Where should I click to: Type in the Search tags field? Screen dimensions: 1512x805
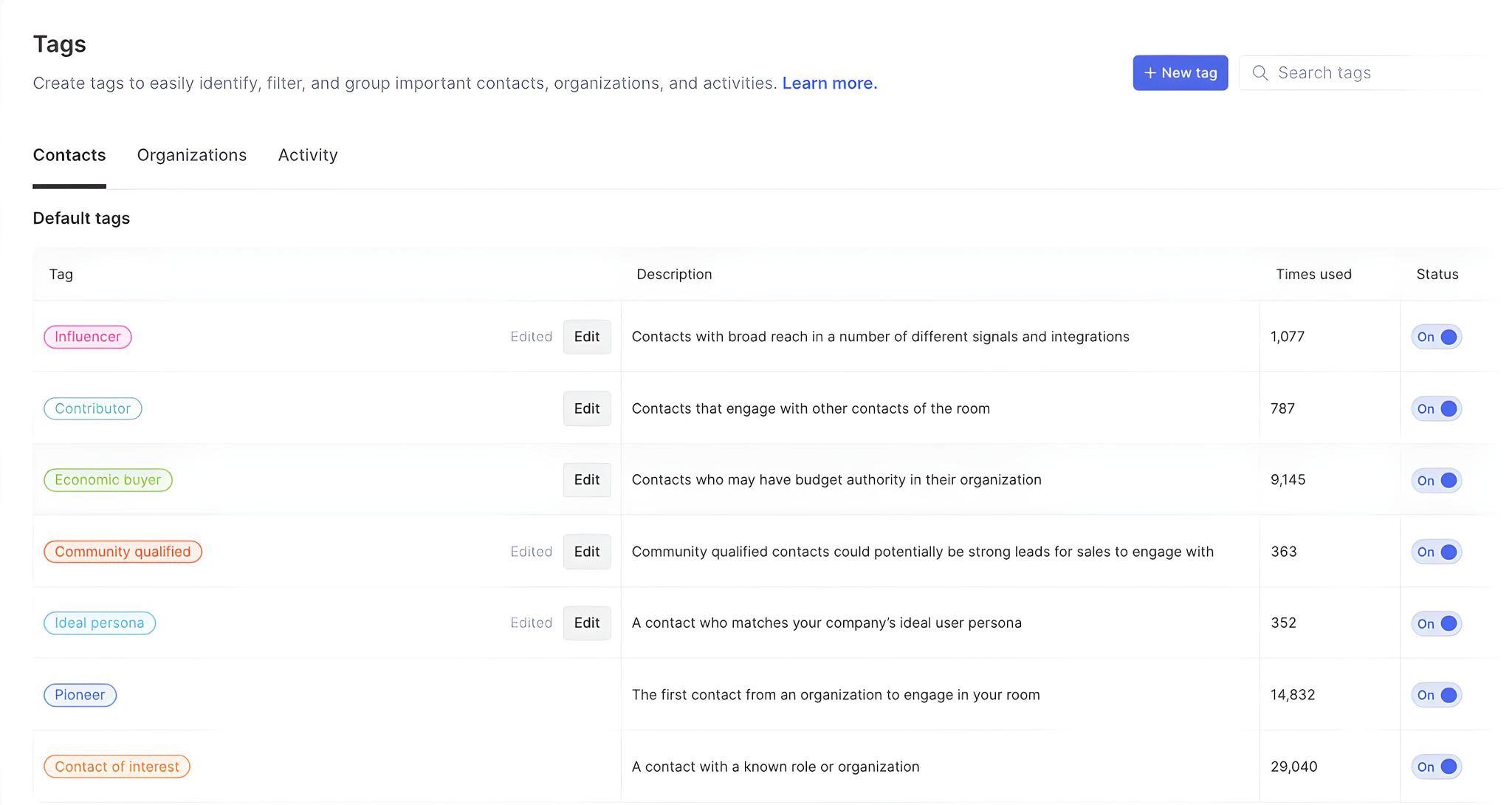[x=1373, y=73]
